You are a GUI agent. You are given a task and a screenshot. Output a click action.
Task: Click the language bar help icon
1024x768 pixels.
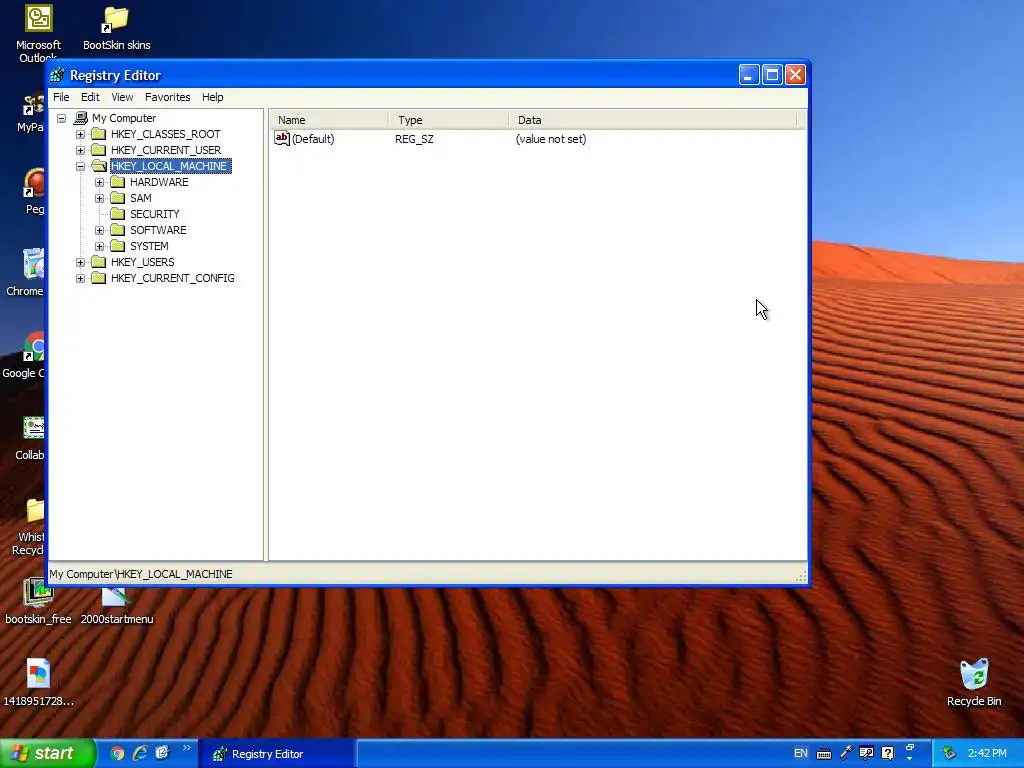click(888, 753)
